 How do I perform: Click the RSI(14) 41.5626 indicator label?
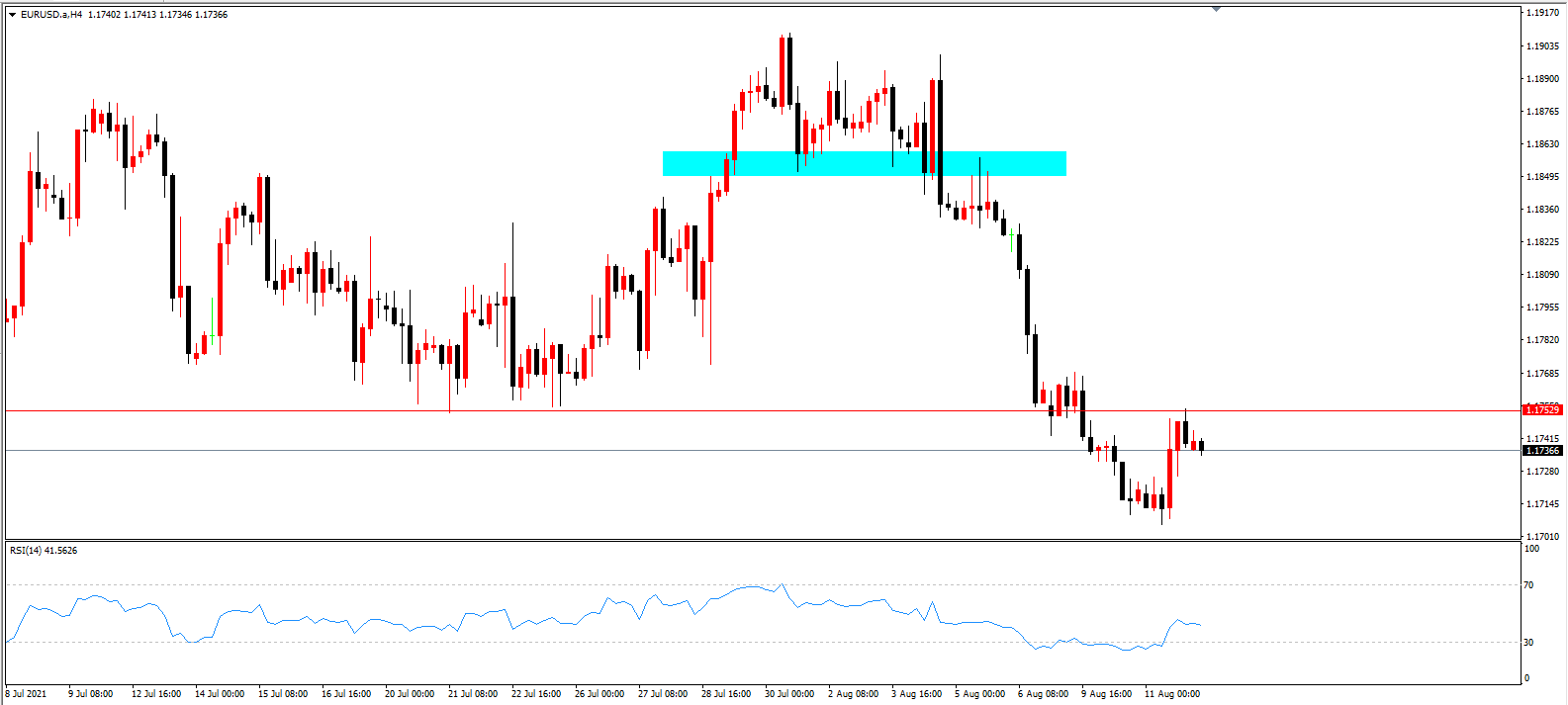tap(44, 550)
